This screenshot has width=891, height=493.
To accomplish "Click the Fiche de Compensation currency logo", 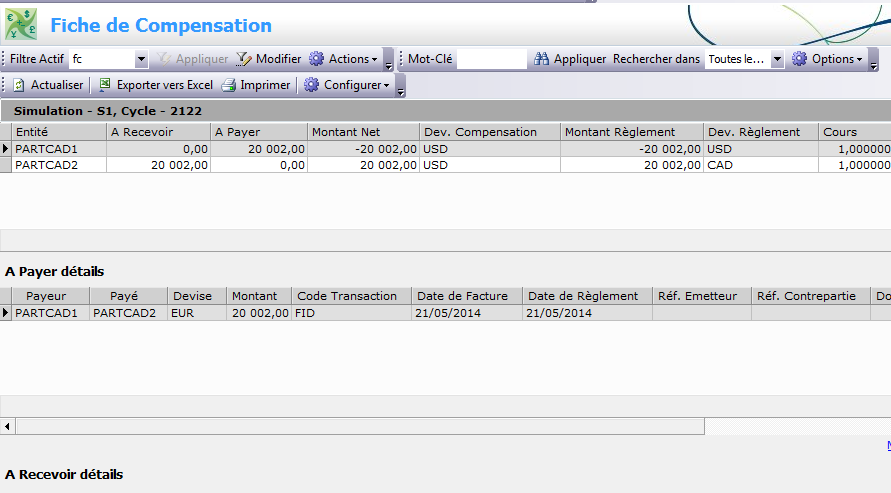I will pos(21,24).
